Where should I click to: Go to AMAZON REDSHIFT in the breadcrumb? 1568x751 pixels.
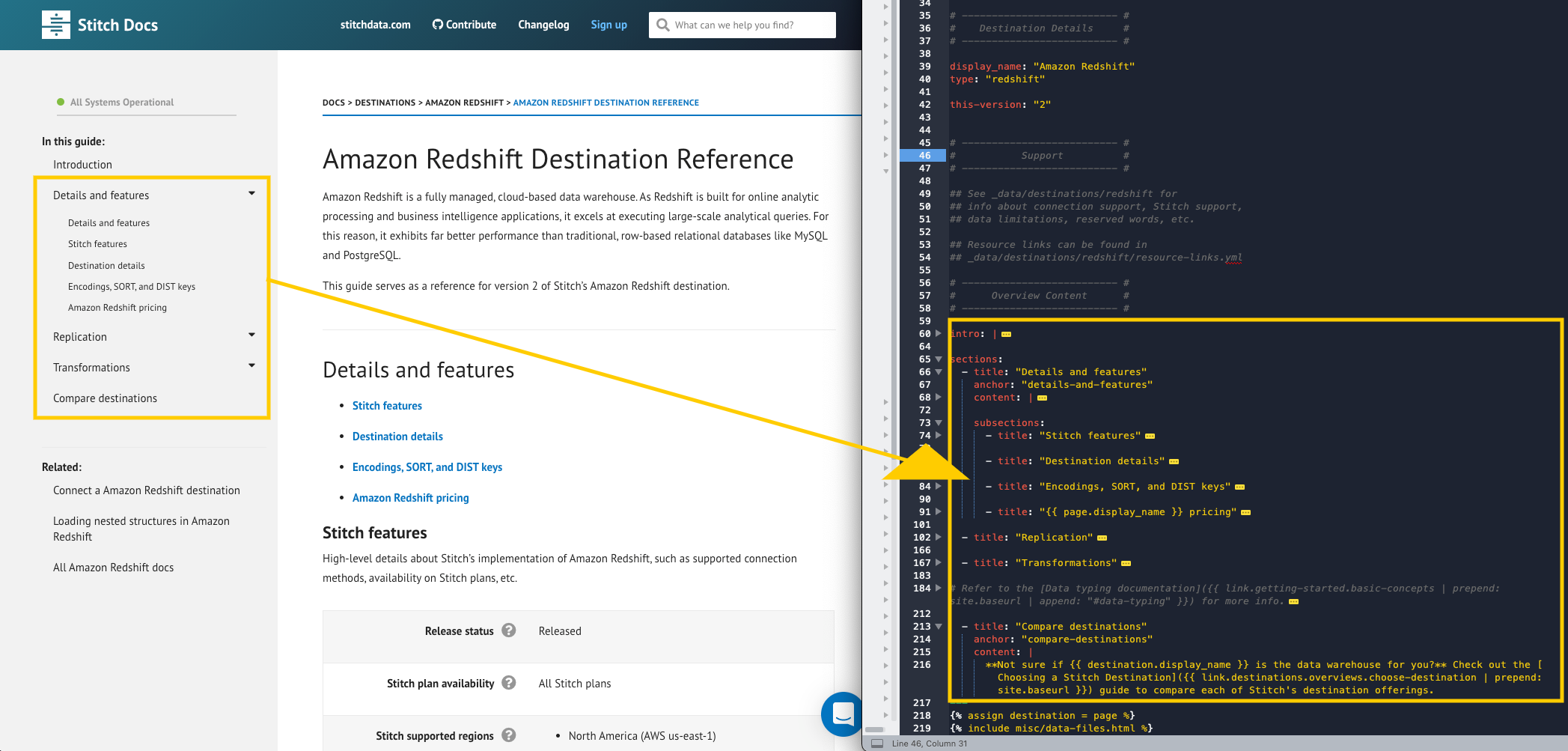click(464, 103)
